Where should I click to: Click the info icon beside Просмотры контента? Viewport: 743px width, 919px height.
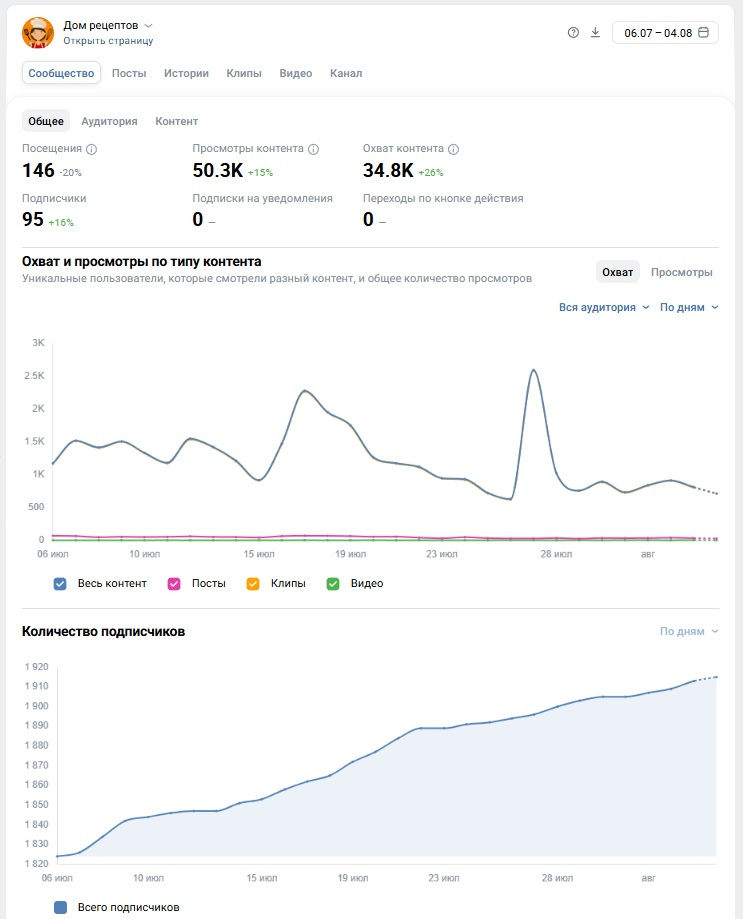click(x=313, y=149)
